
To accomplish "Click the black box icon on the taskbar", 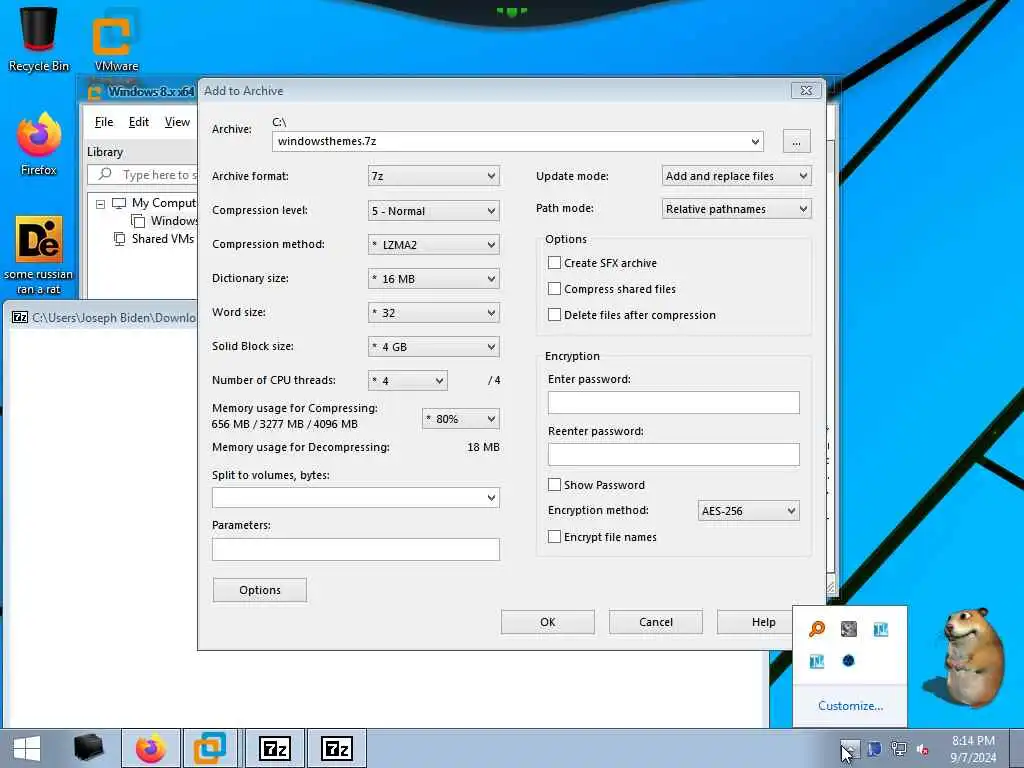I will [88, 748].
